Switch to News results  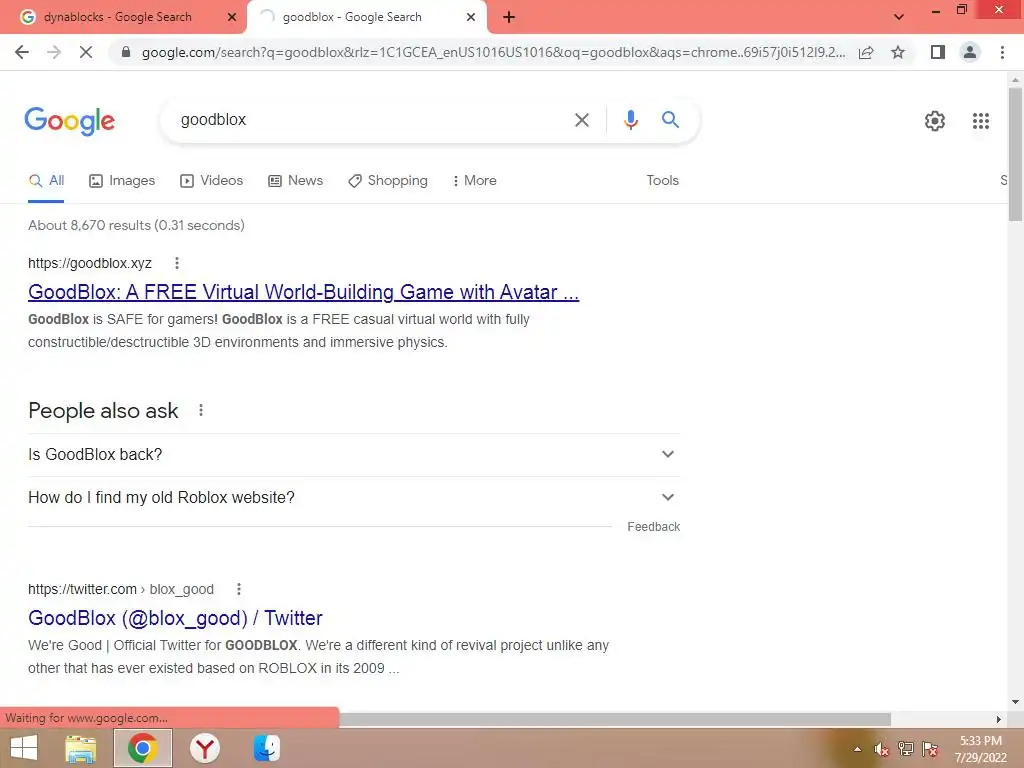295,180
